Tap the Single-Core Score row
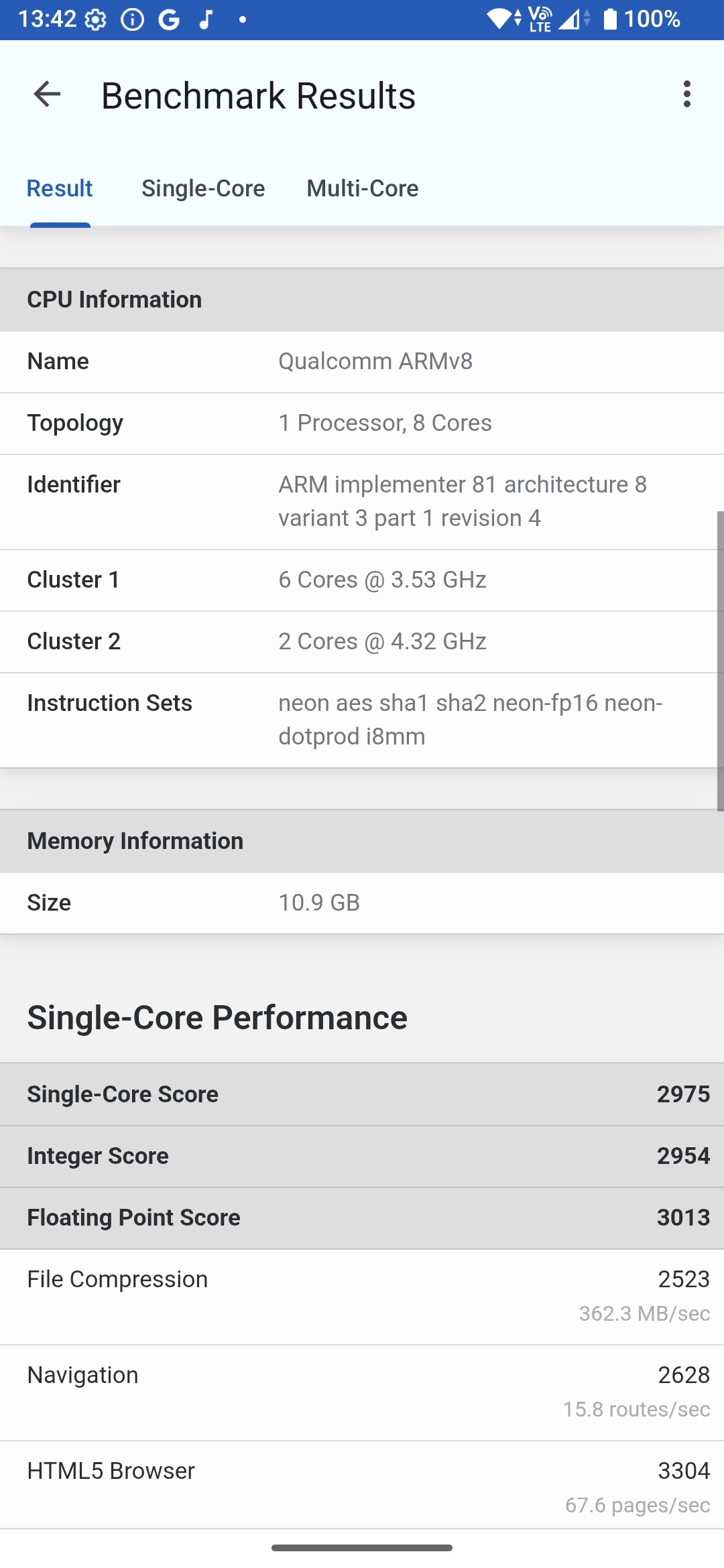 point(362,1094)
